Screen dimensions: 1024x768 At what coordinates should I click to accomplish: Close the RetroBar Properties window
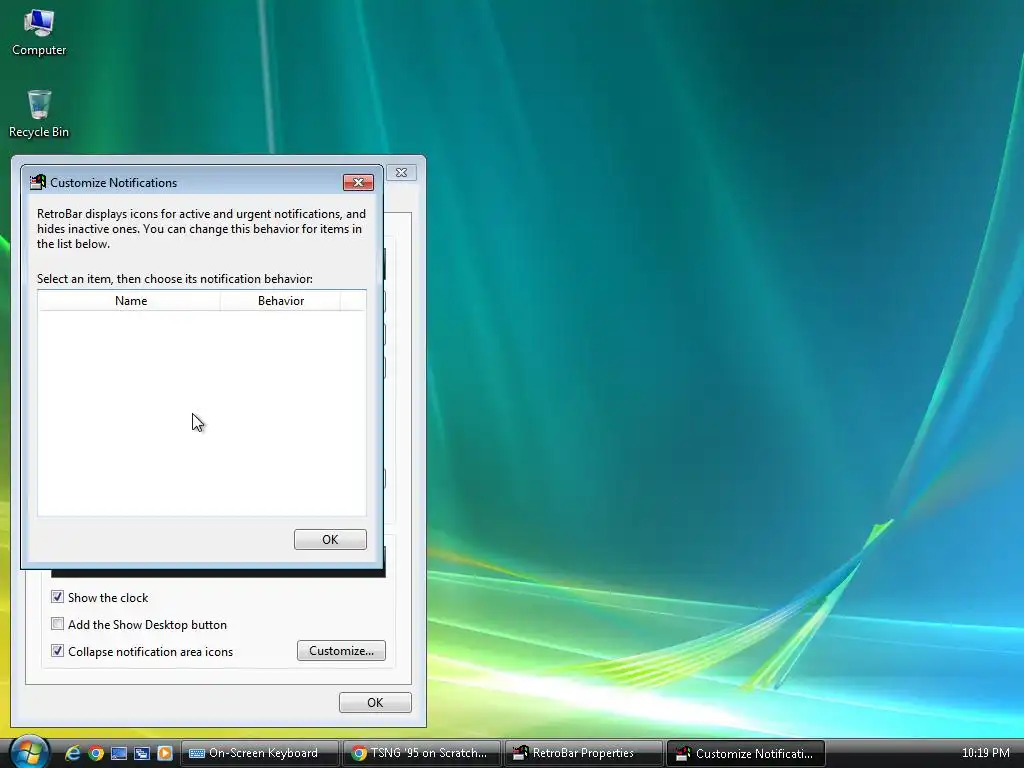(401, 172)
